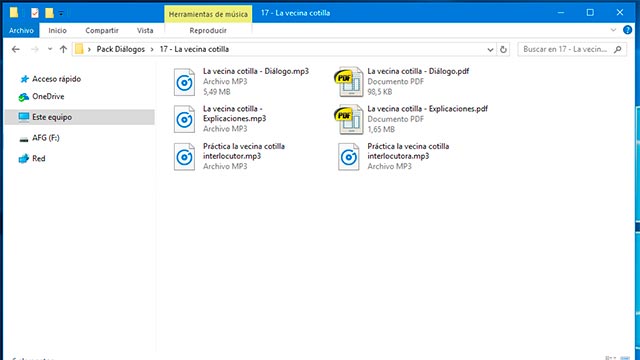
Task: Select the AFG (F:) drive
Action: [x=46, y=138]
